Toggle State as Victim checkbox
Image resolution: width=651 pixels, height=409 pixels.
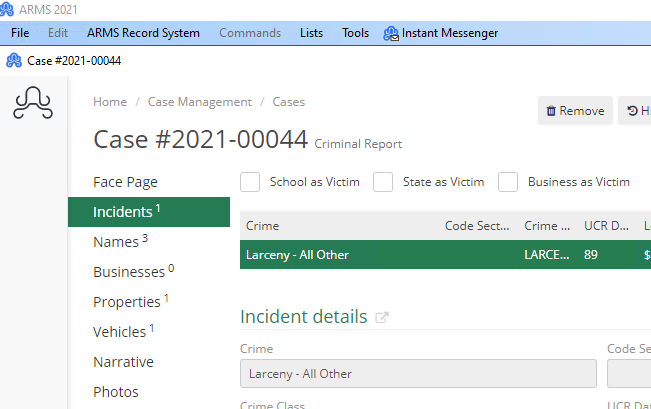coord(383,182)
